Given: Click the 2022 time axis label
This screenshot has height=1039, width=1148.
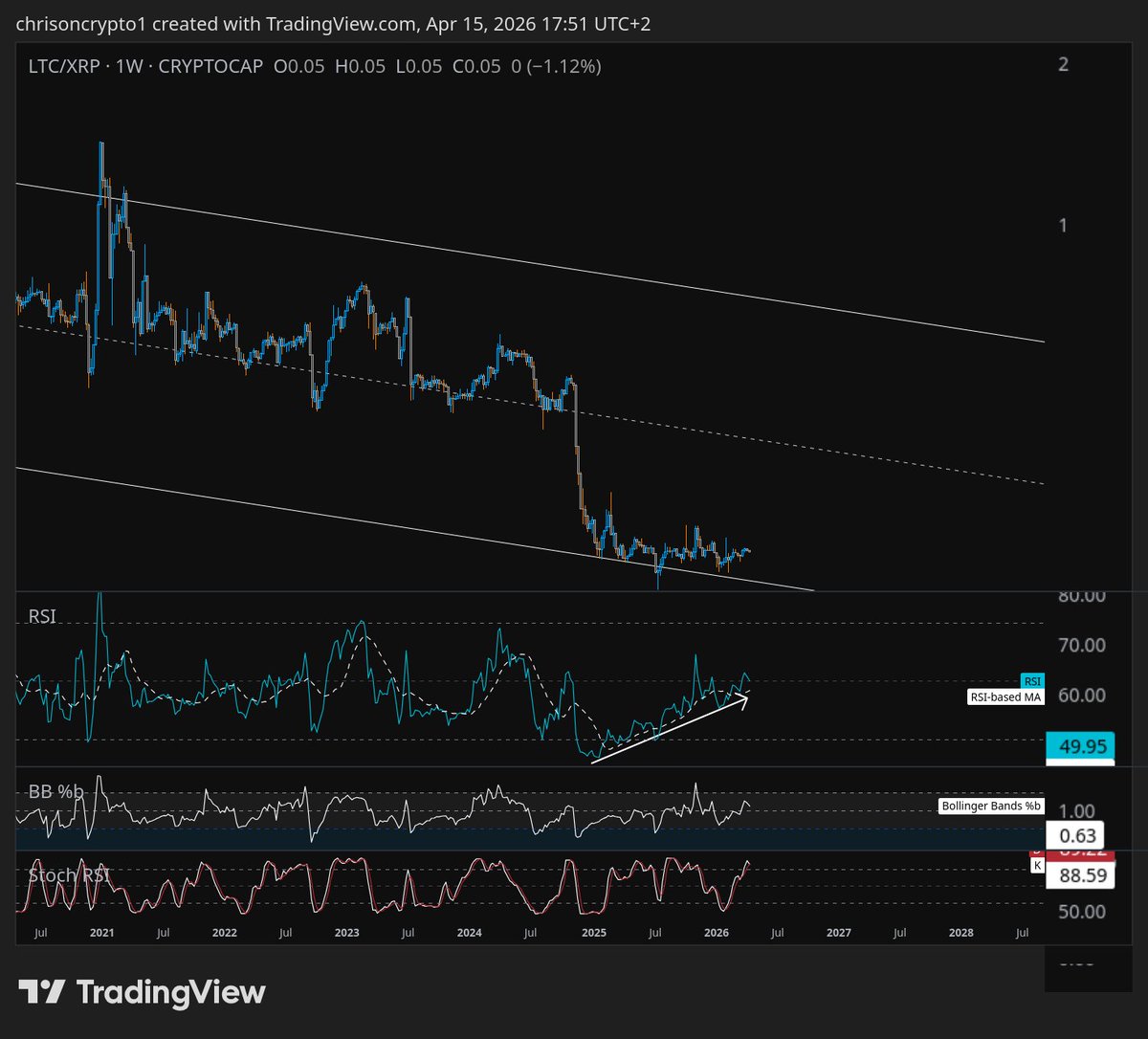Looking at the screenshot, I should click(x=224, y=932).
